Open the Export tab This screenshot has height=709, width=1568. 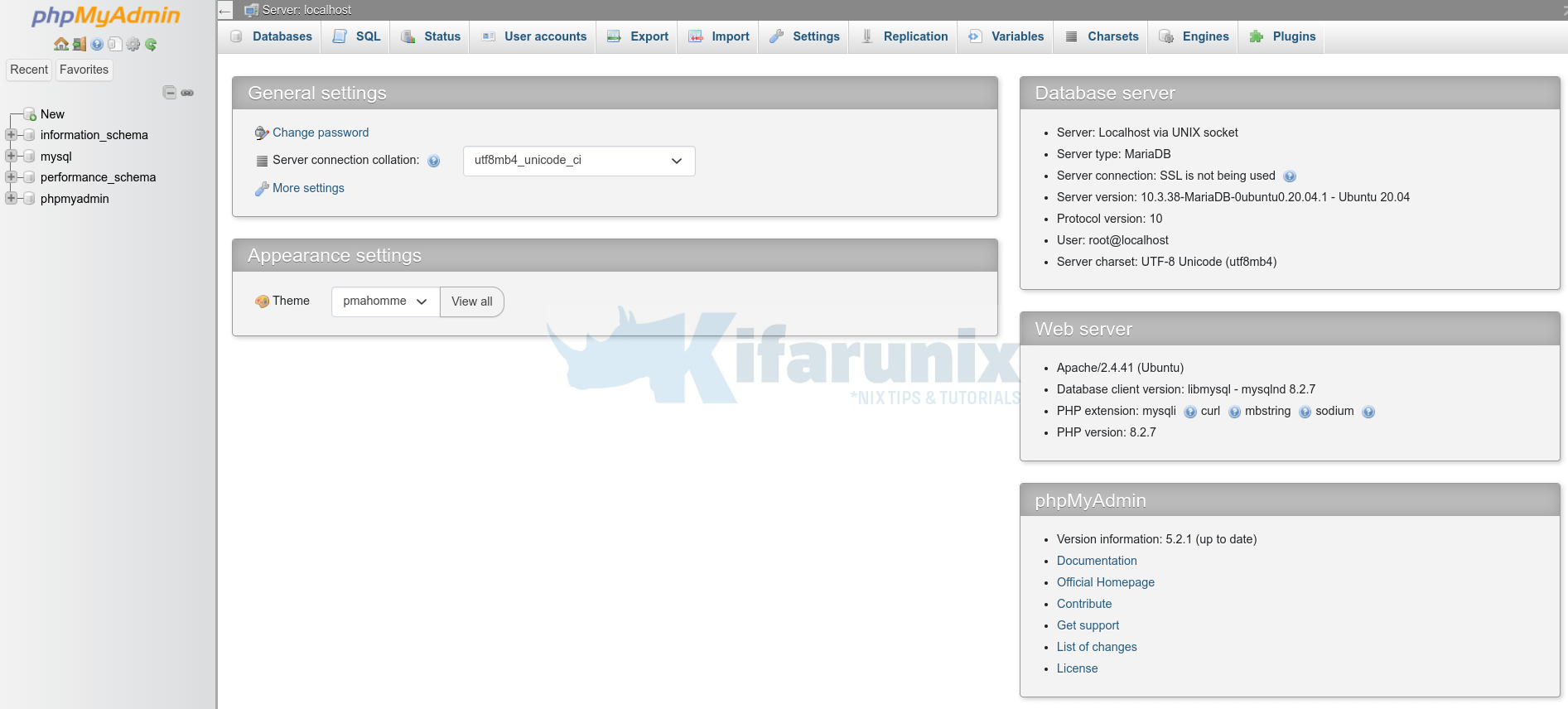click(637, 36)
